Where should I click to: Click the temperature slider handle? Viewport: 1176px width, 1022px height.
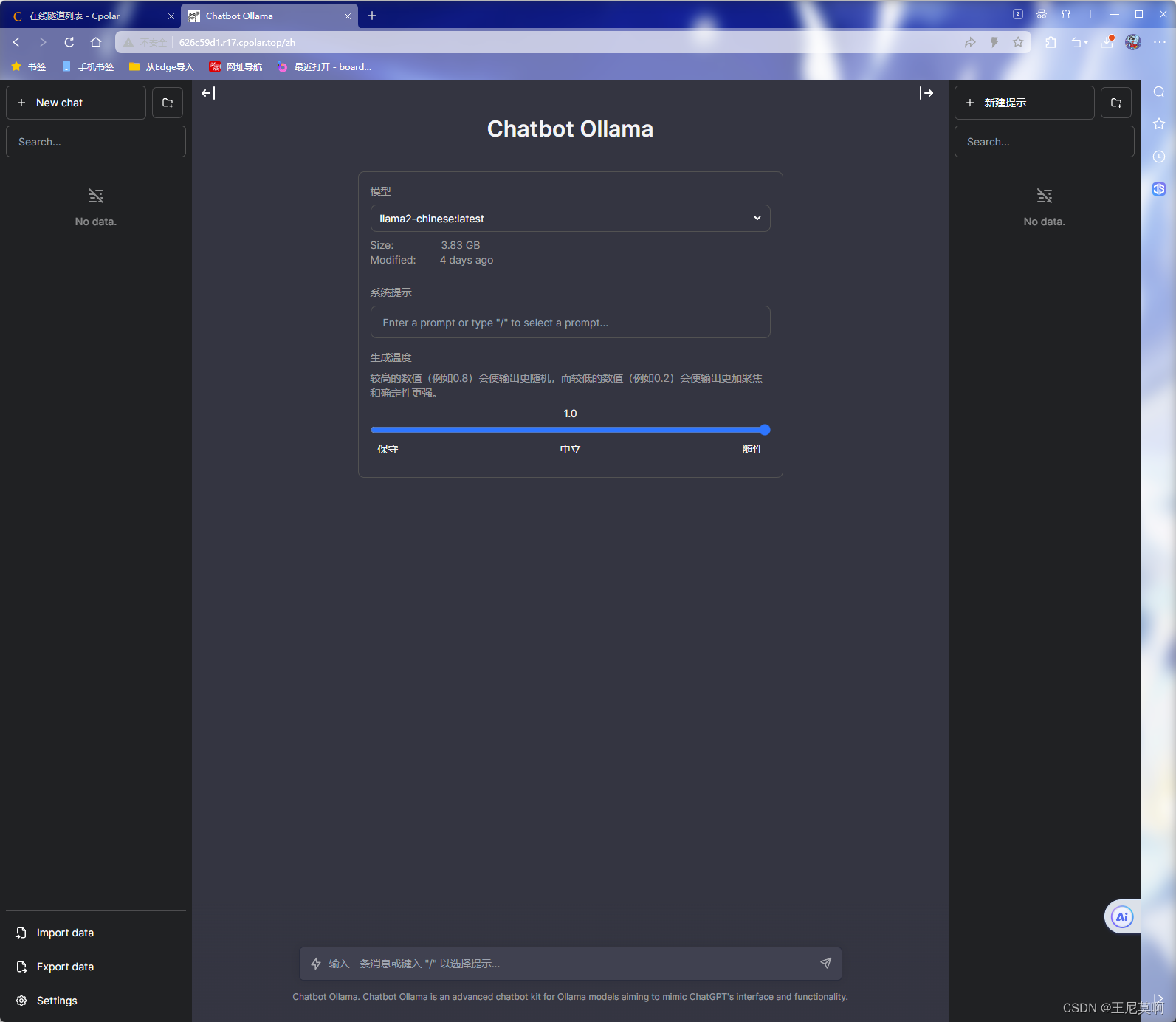point(765,430)
